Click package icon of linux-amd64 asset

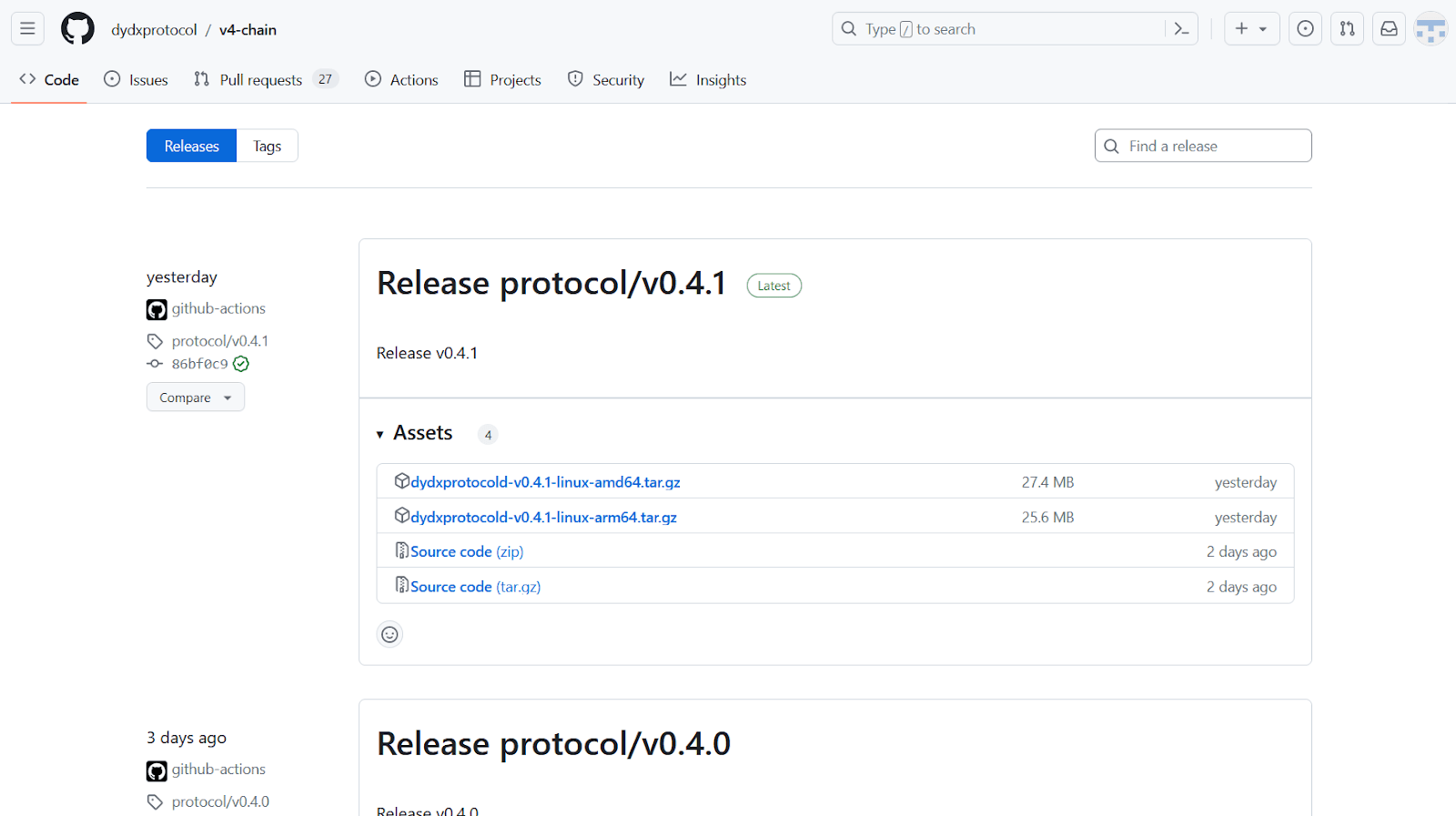402,481
